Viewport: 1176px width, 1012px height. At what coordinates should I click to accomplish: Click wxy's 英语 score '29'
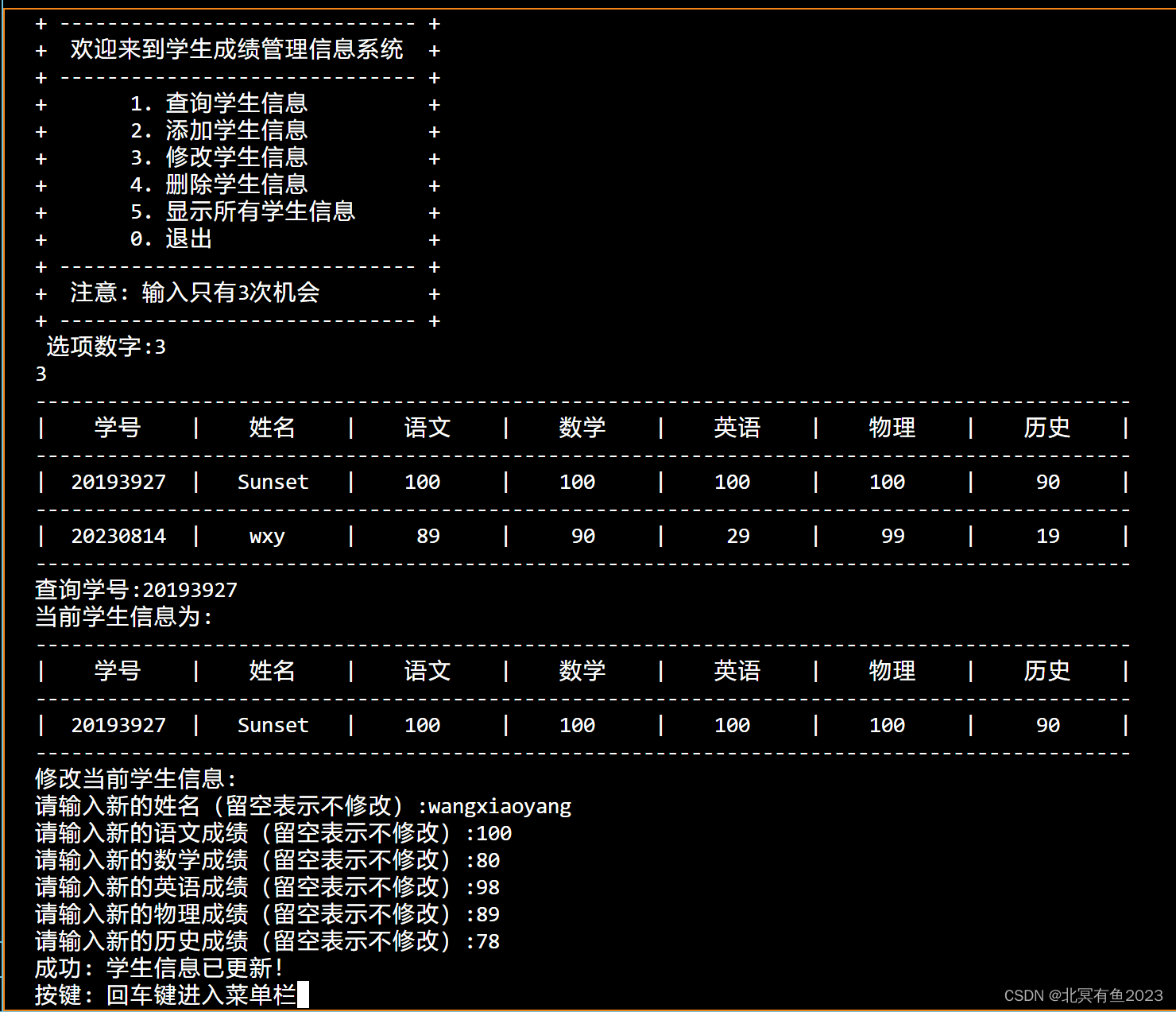click(x=738, y=536)
